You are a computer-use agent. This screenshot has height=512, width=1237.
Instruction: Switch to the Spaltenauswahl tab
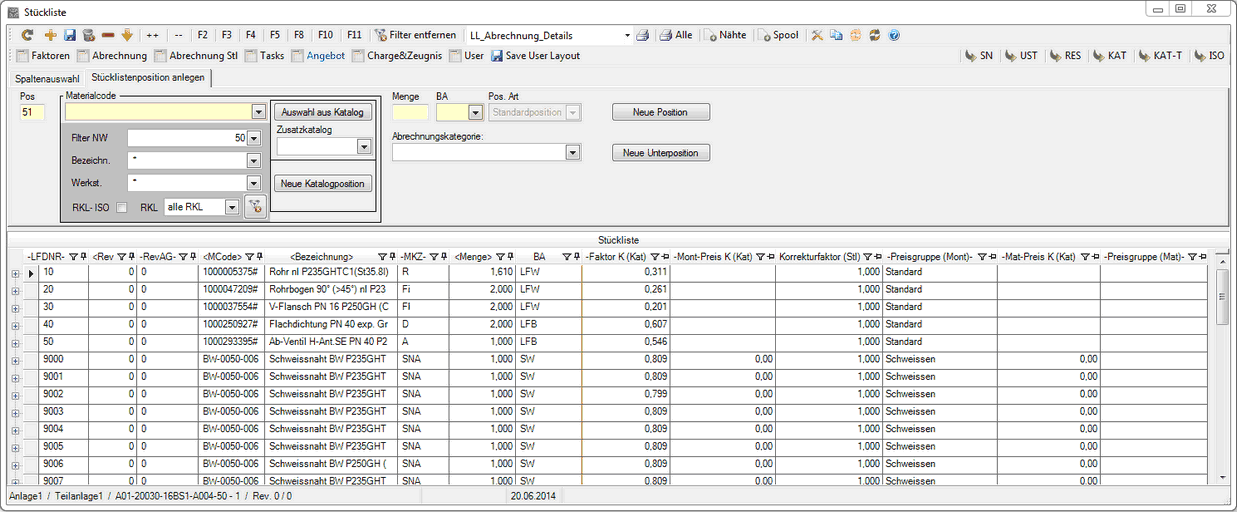click(46, 77)
